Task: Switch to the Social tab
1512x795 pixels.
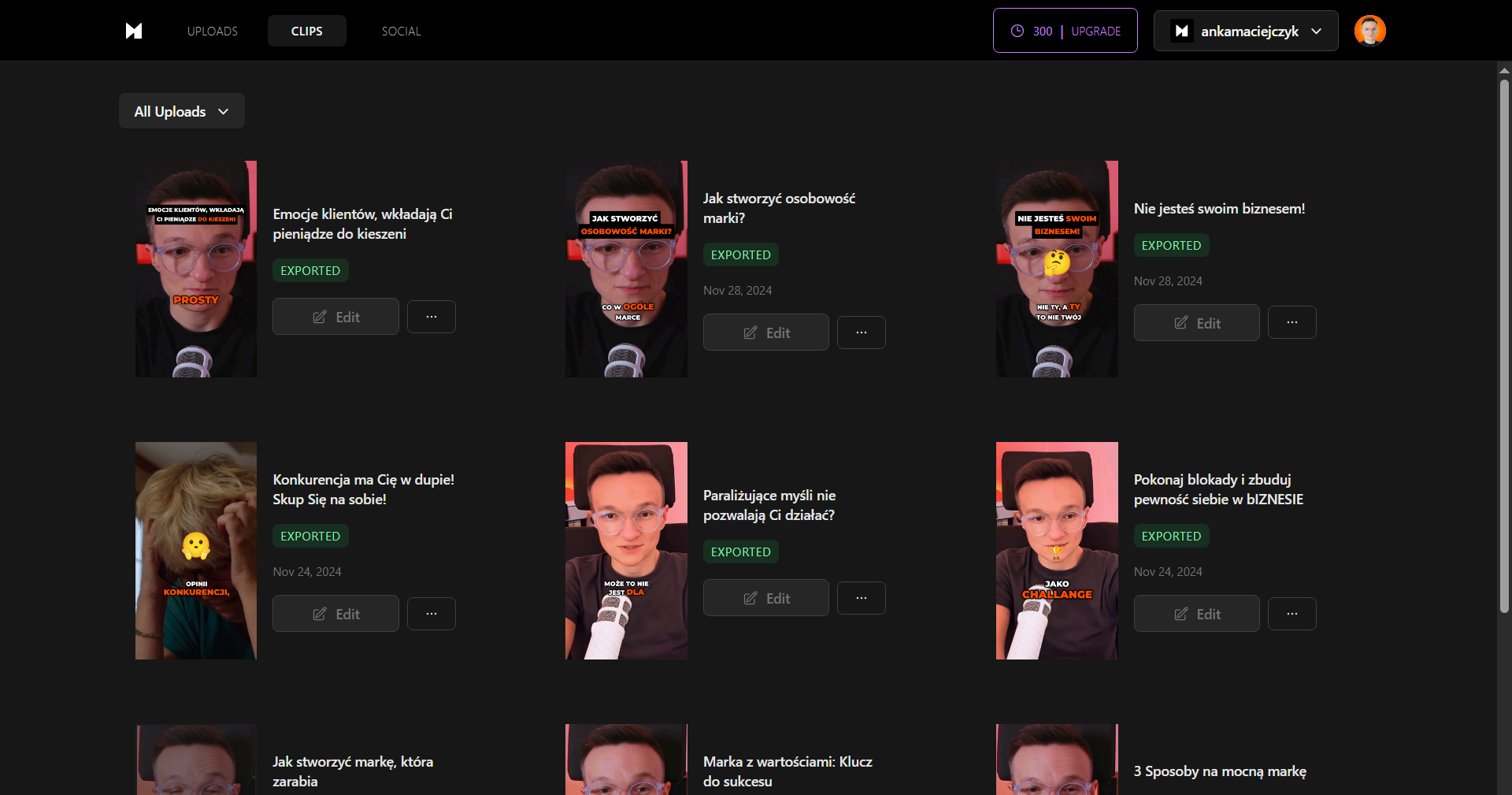Action: (401, 31)
